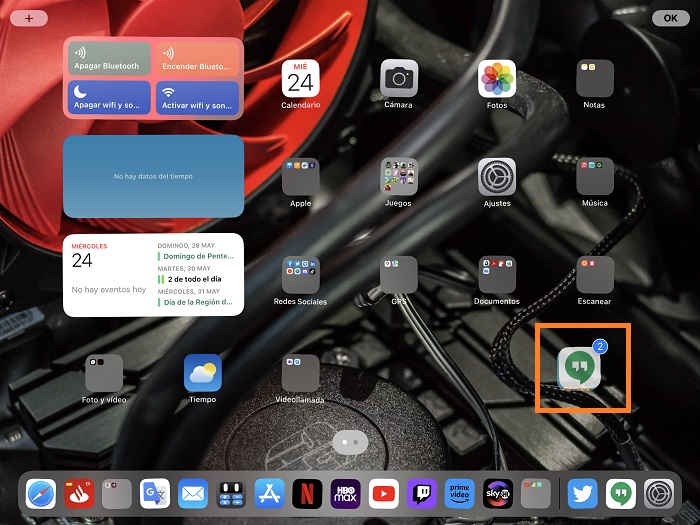
Task: Open YouTube in the dock
Action: click(383, 494)
